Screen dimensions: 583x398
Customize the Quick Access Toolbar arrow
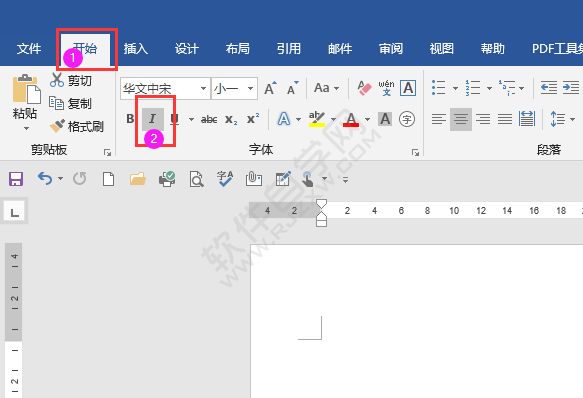345,180
